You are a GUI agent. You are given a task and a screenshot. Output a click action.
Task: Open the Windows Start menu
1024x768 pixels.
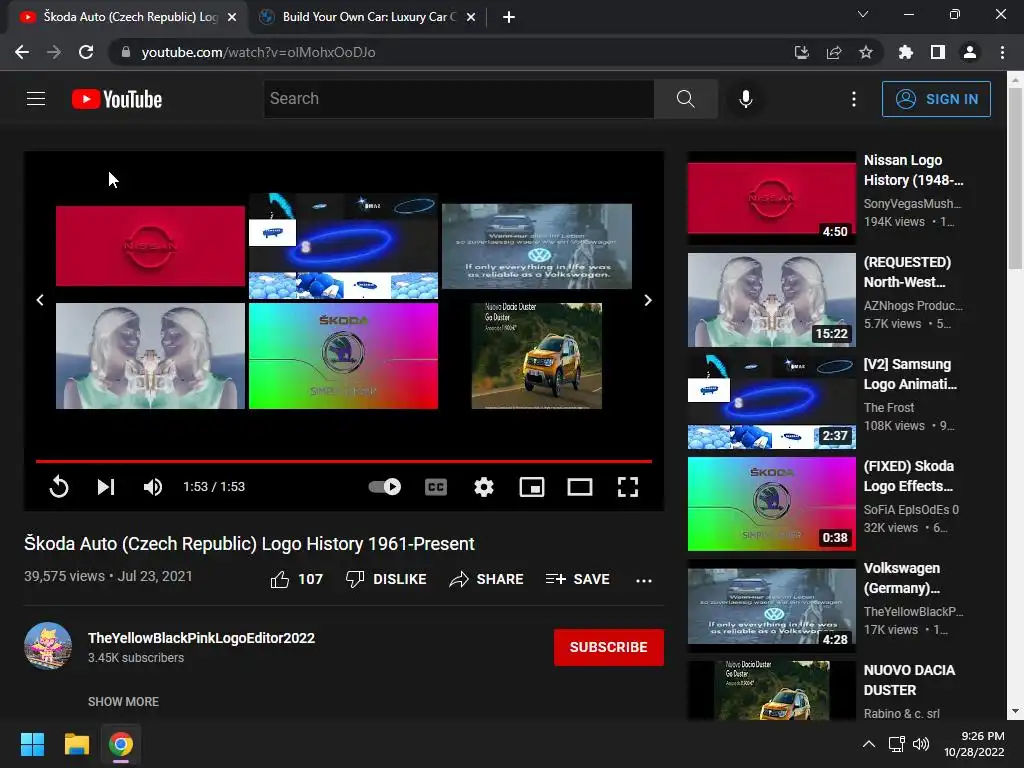coord(33,744)
